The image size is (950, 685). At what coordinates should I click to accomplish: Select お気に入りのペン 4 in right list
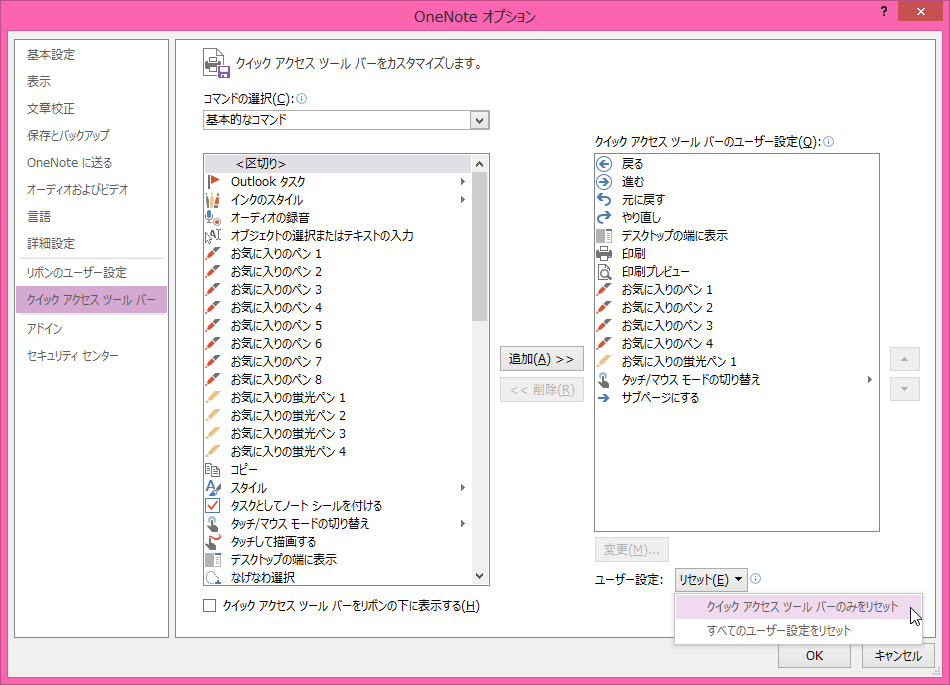[736, 343]
